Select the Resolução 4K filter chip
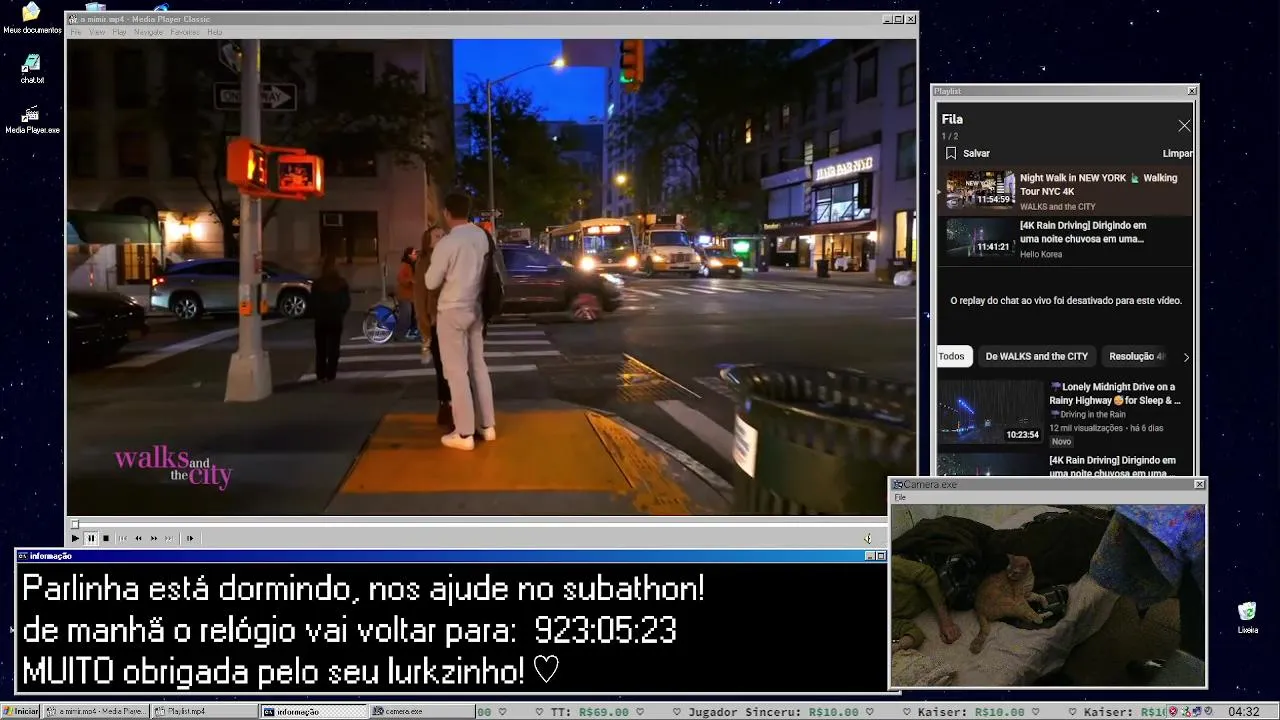The image size is (1280, 720). (x=1136, y=356)
